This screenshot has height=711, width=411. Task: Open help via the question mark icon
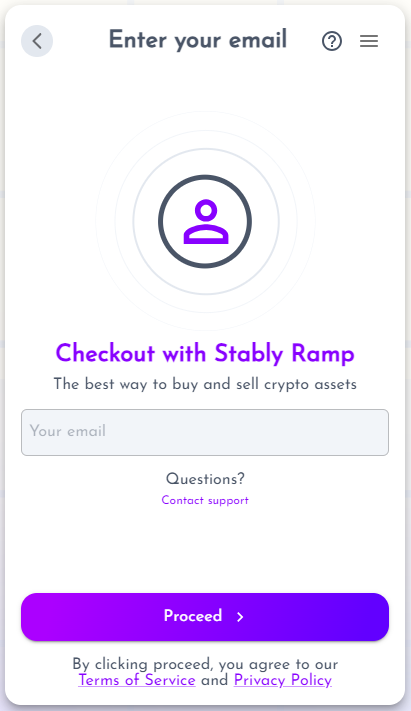332,41
